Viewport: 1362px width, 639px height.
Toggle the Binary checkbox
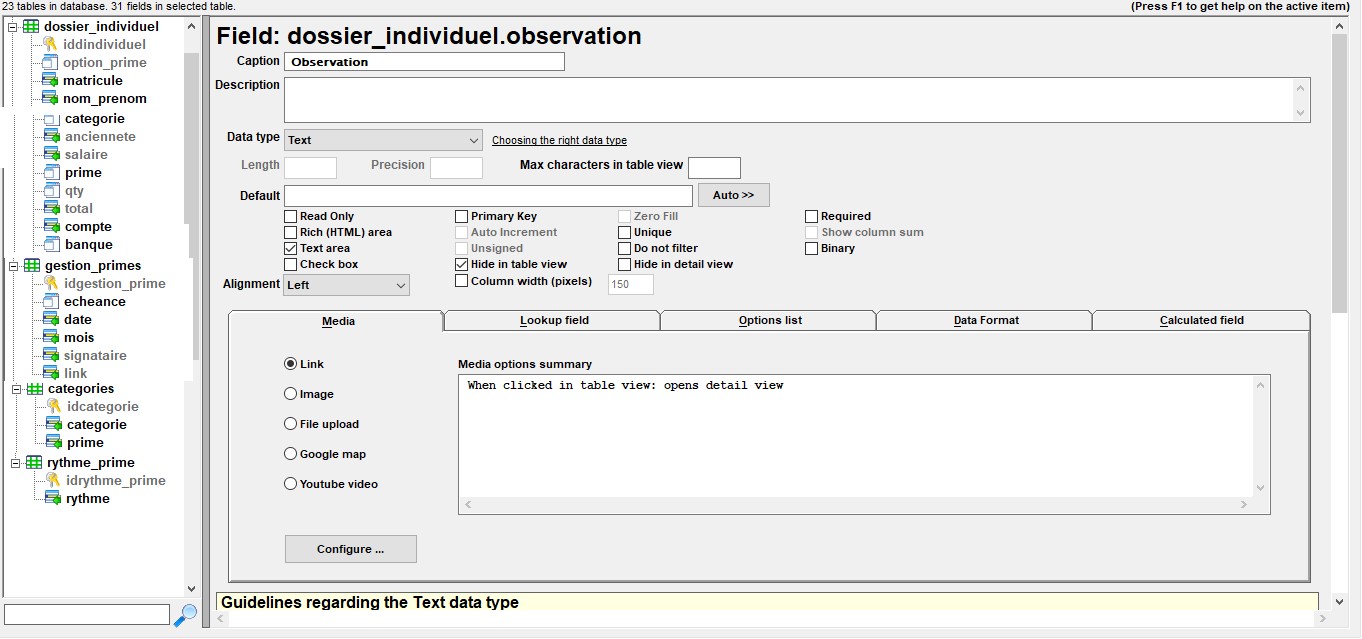click(812, 248)
